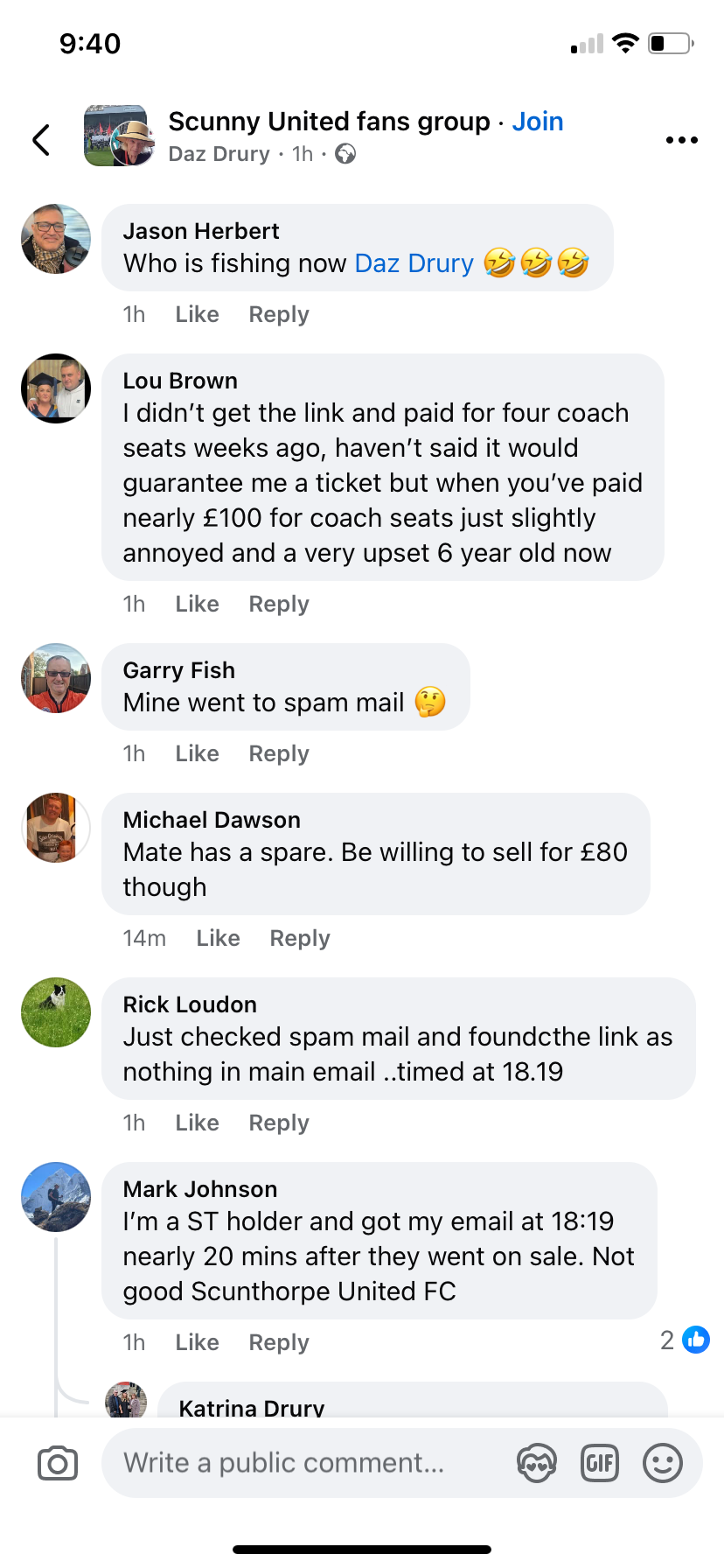Open the avatar sticker picker
The width and height of the screenshot is (724, 1568).
[x=537, y=1463]
